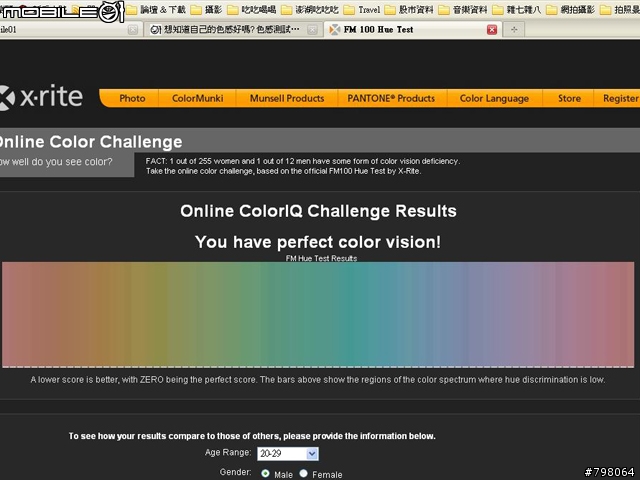
Task: Open the 網拍攝影 bookmark folder
Action: 571,9
